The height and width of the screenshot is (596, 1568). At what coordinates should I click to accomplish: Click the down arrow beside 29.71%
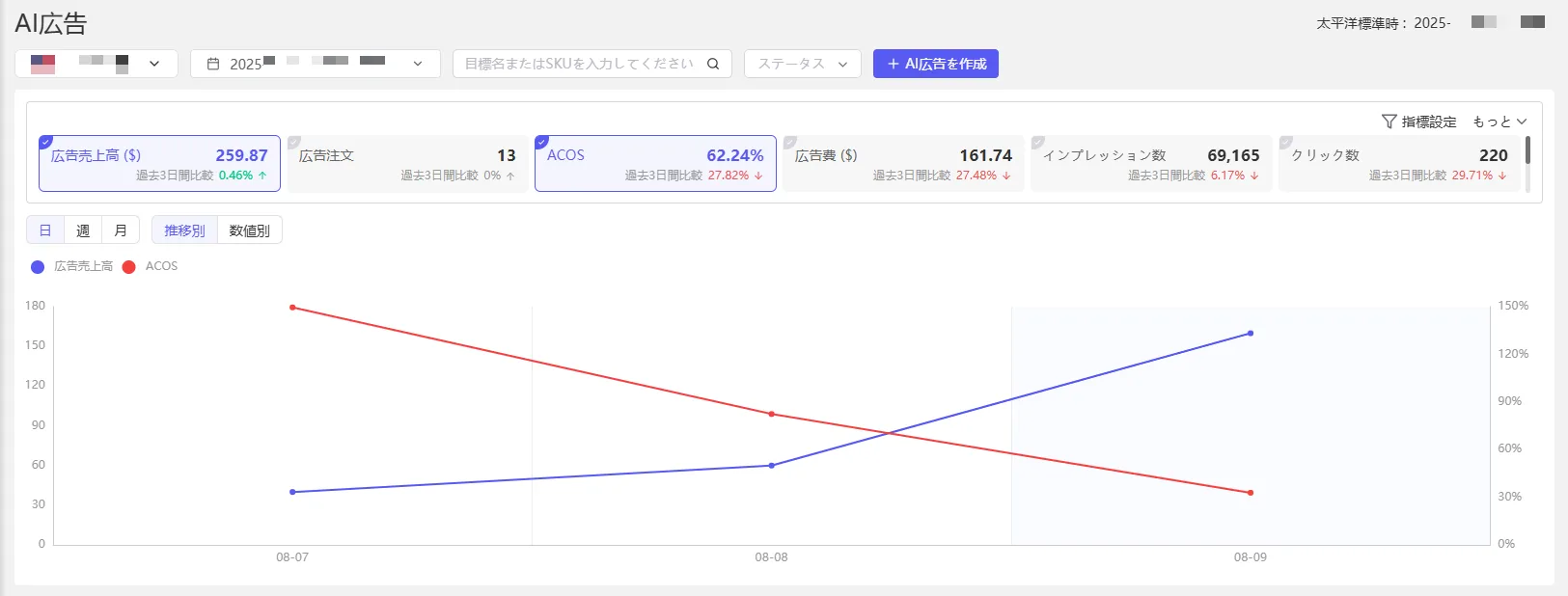1502,176
